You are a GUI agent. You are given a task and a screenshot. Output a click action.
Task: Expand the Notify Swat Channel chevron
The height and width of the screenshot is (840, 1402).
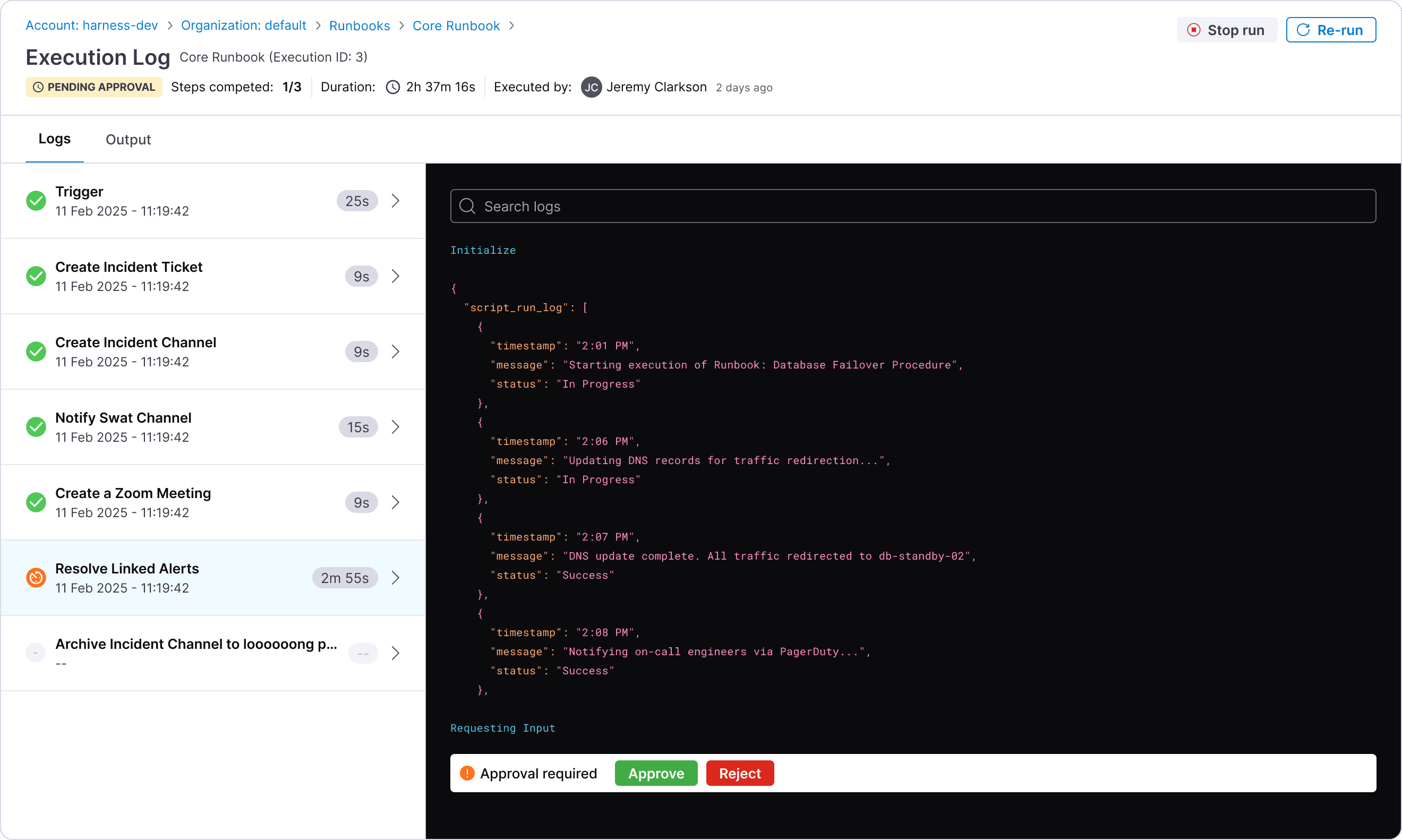pos(396,427)
